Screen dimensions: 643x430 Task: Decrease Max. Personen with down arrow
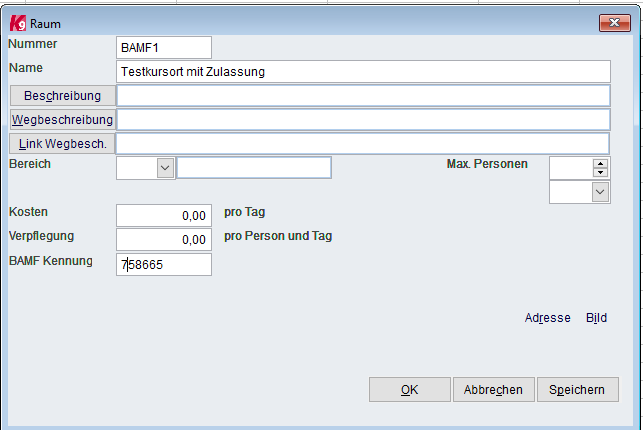(x=600, y=172)
